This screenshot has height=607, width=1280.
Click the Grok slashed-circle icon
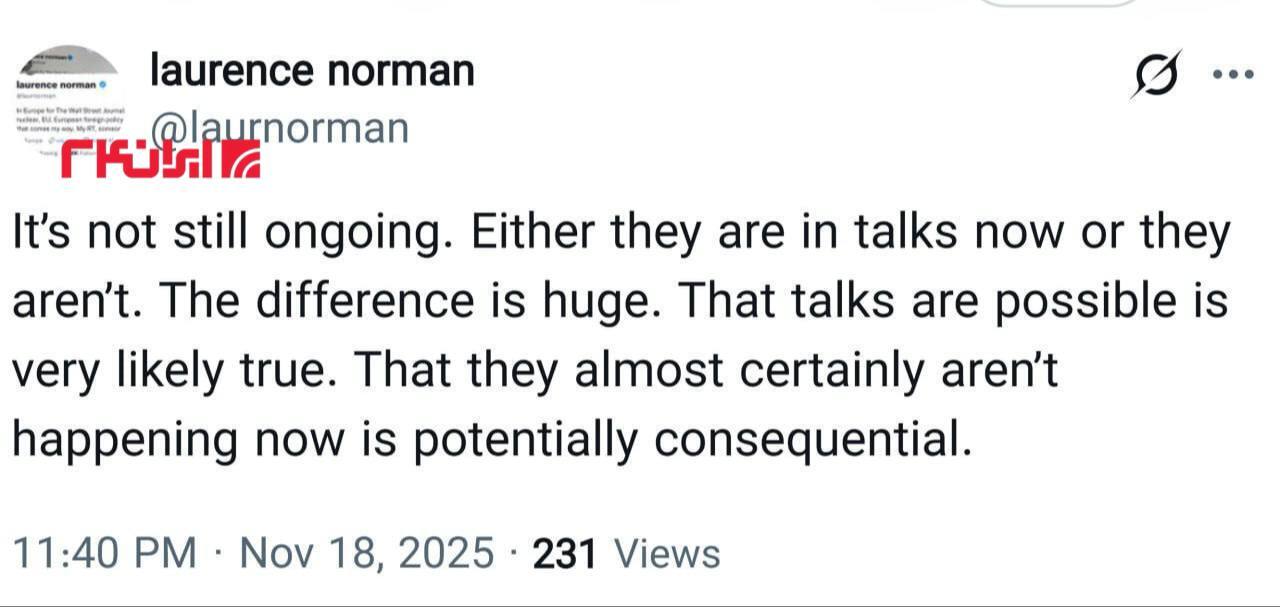coord(1156,75)
